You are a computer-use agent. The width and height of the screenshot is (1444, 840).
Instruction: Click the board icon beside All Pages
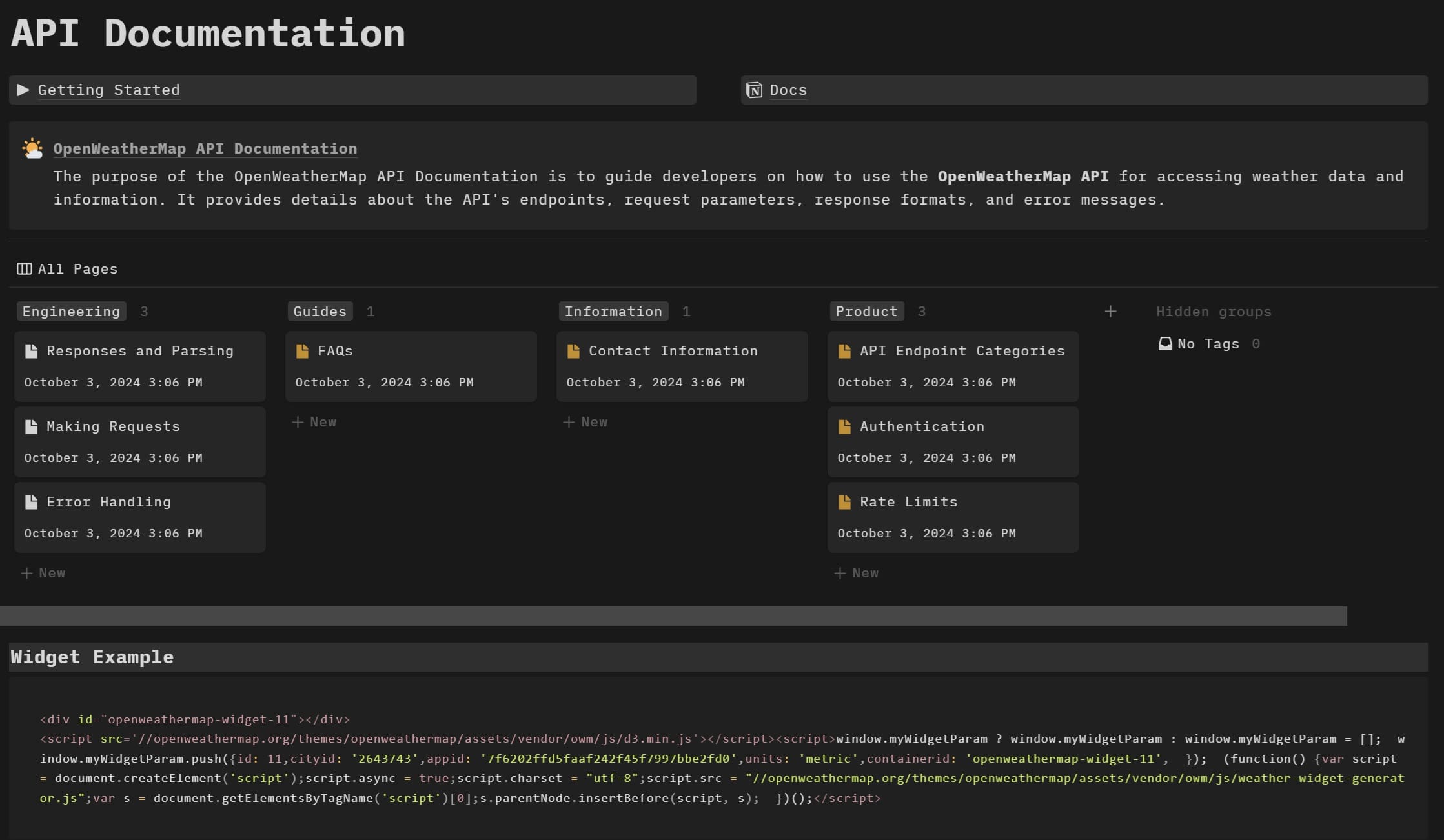[25, 268]
